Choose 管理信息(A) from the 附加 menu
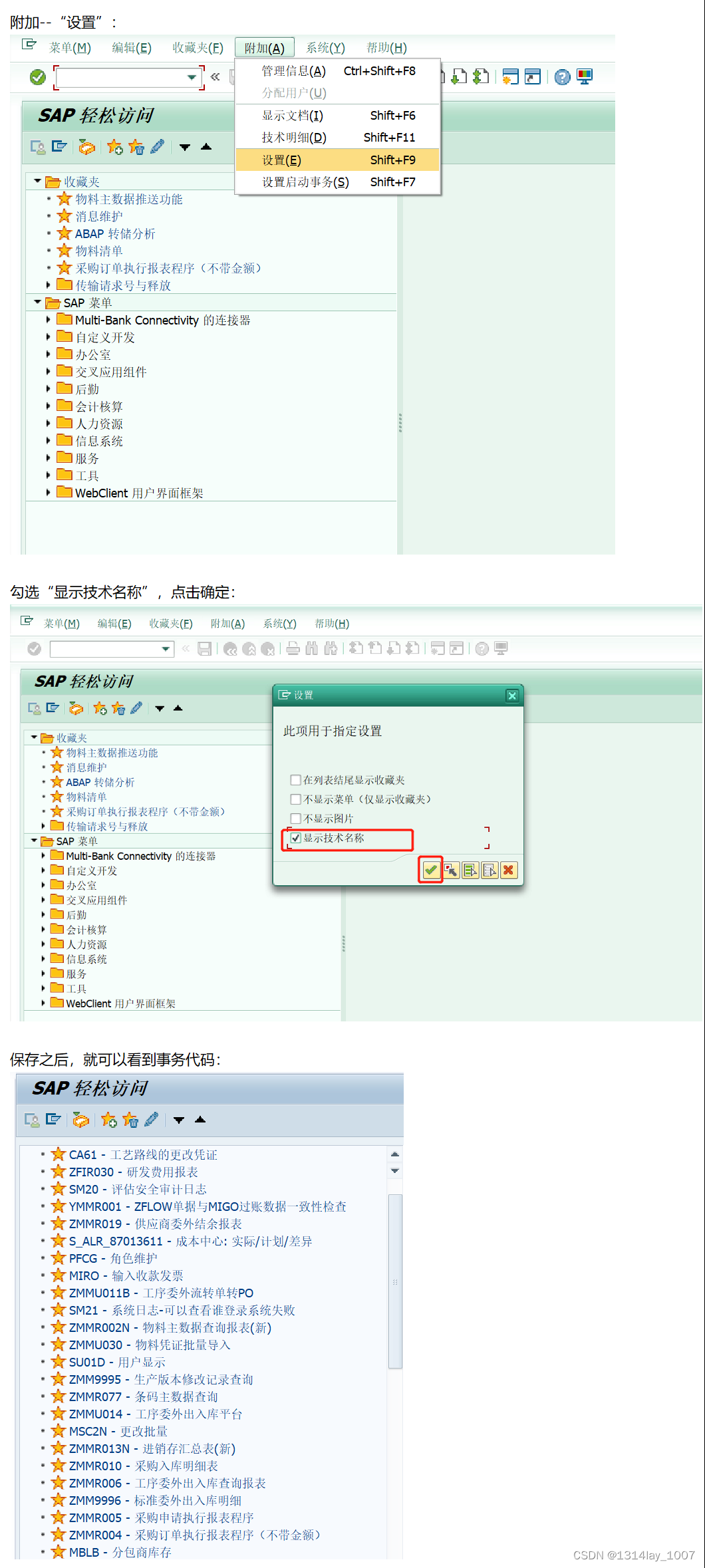The width and height of the screenshot is (705, 1568). click(x=338, y=71)
